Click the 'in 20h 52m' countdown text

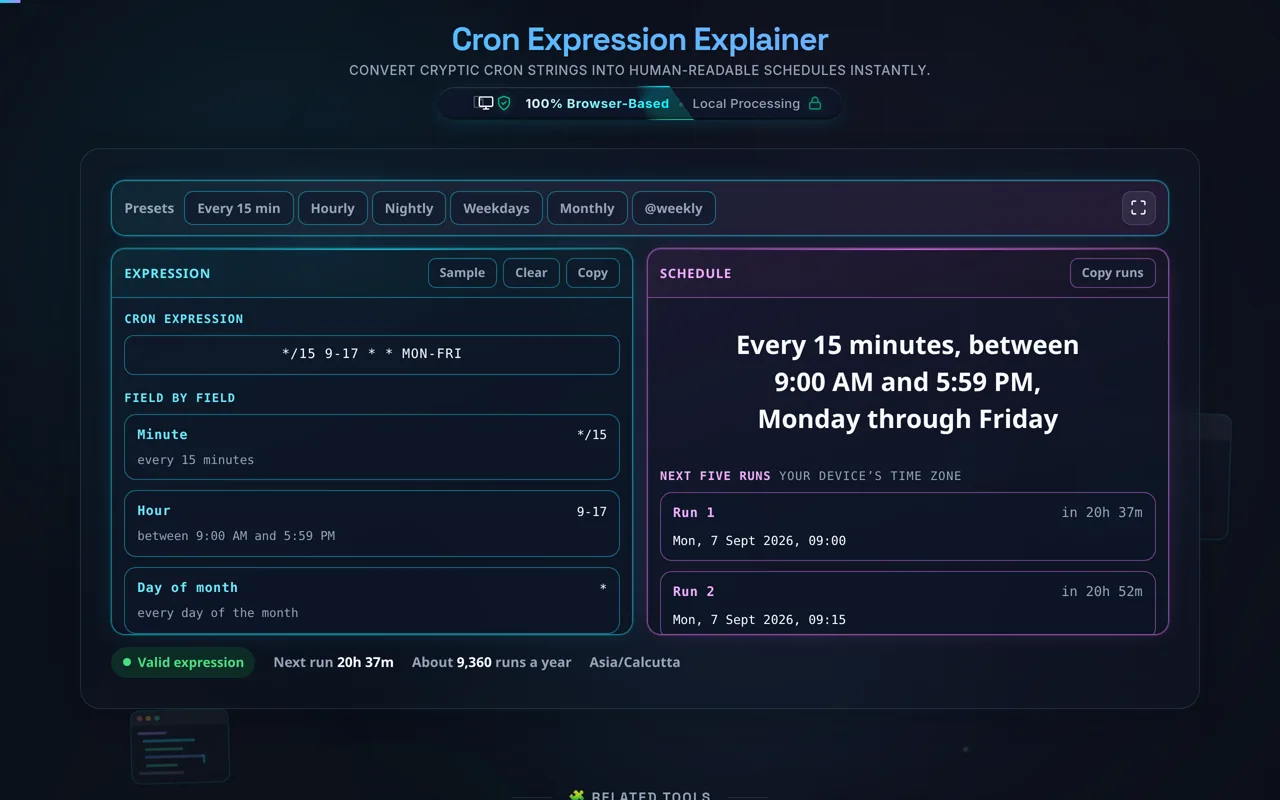(x=1102, y=591)
